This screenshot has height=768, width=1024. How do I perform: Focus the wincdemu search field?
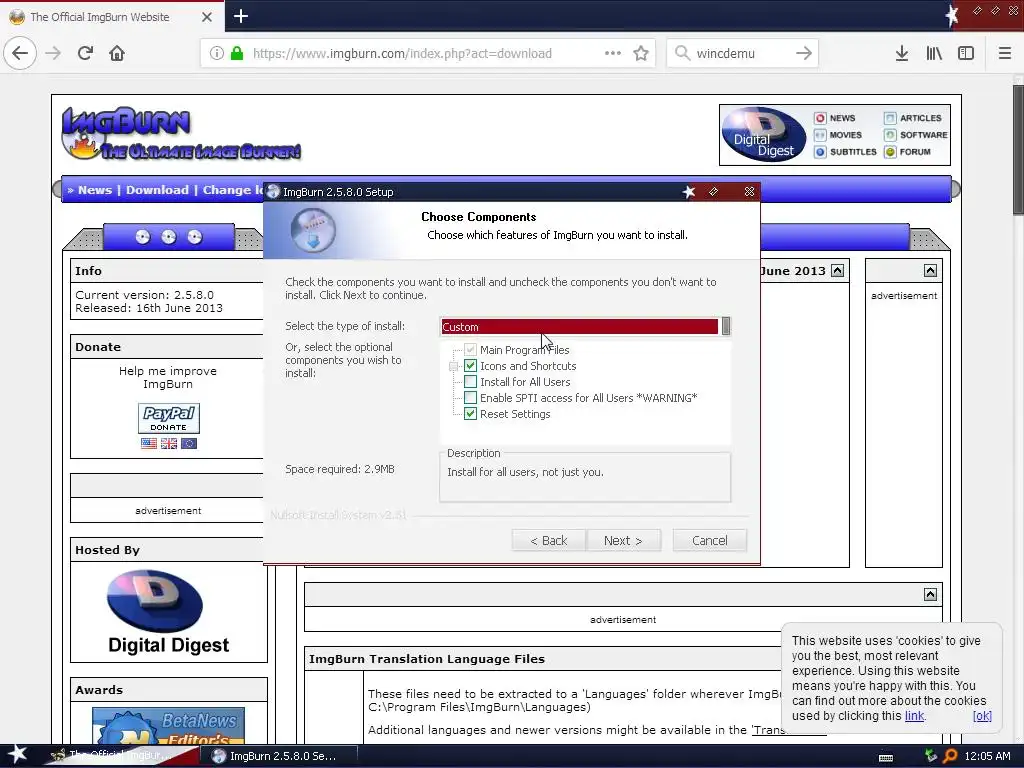741,54
